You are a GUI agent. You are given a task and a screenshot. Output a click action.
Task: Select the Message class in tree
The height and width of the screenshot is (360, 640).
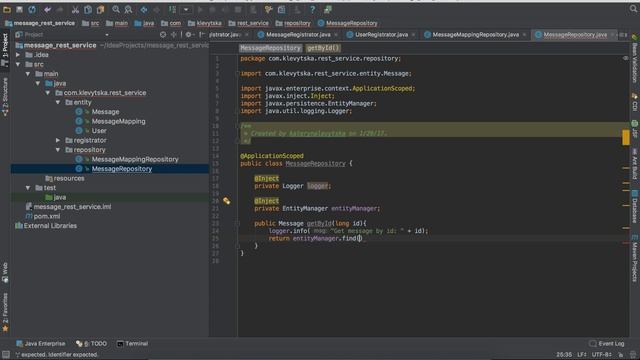point(105,112)
